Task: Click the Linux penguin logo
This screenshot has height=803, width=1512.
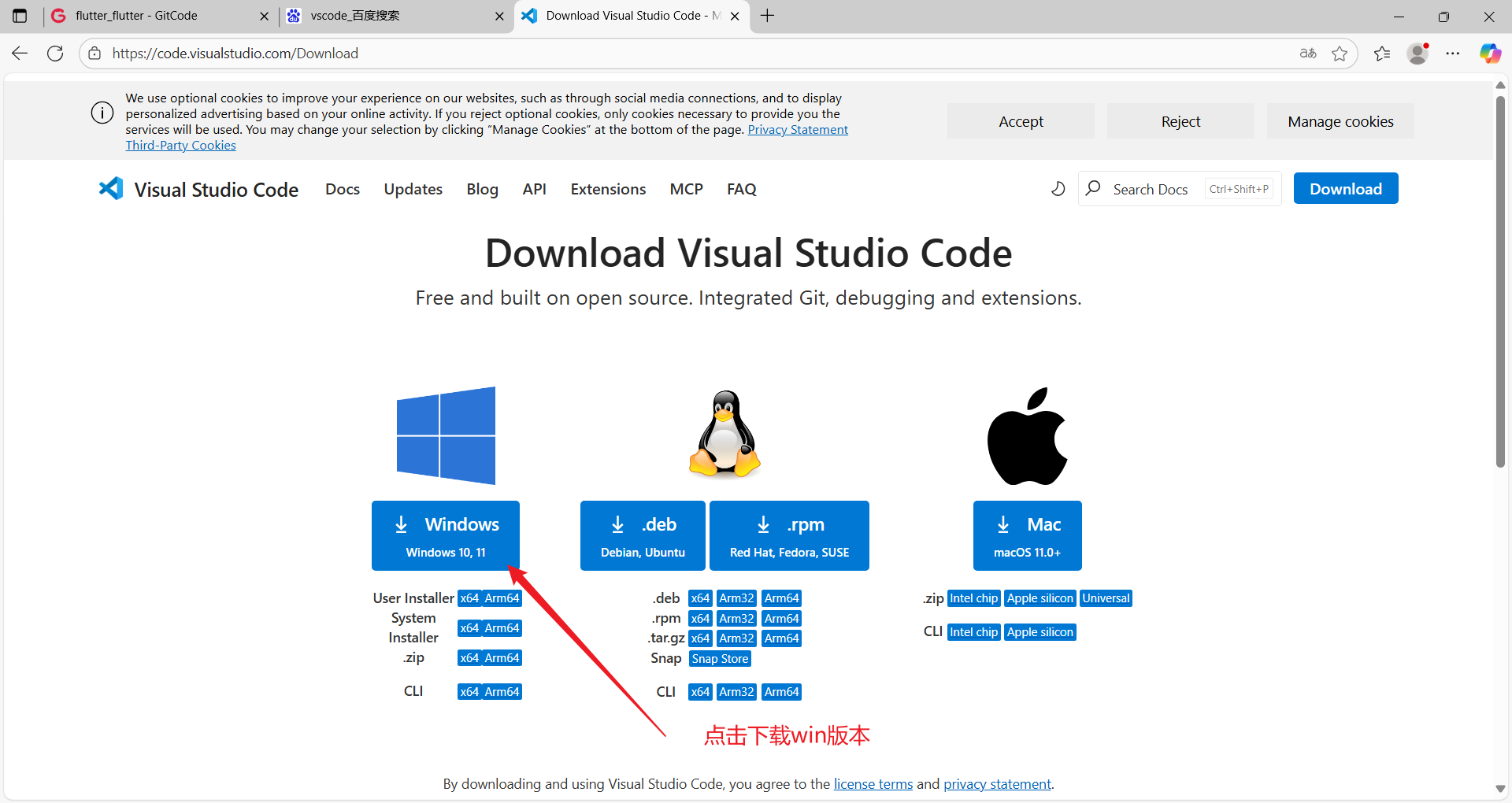Action: click(724, 434)
